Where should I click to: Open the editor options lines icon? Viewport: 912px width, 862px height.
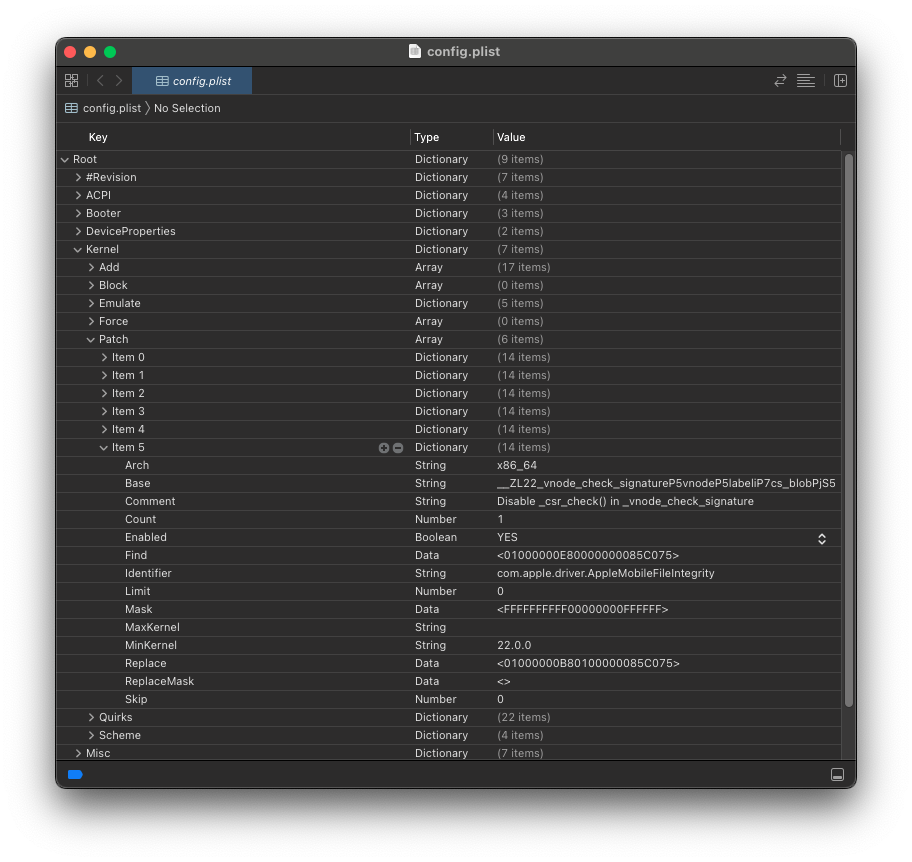(x=806, y=81)
